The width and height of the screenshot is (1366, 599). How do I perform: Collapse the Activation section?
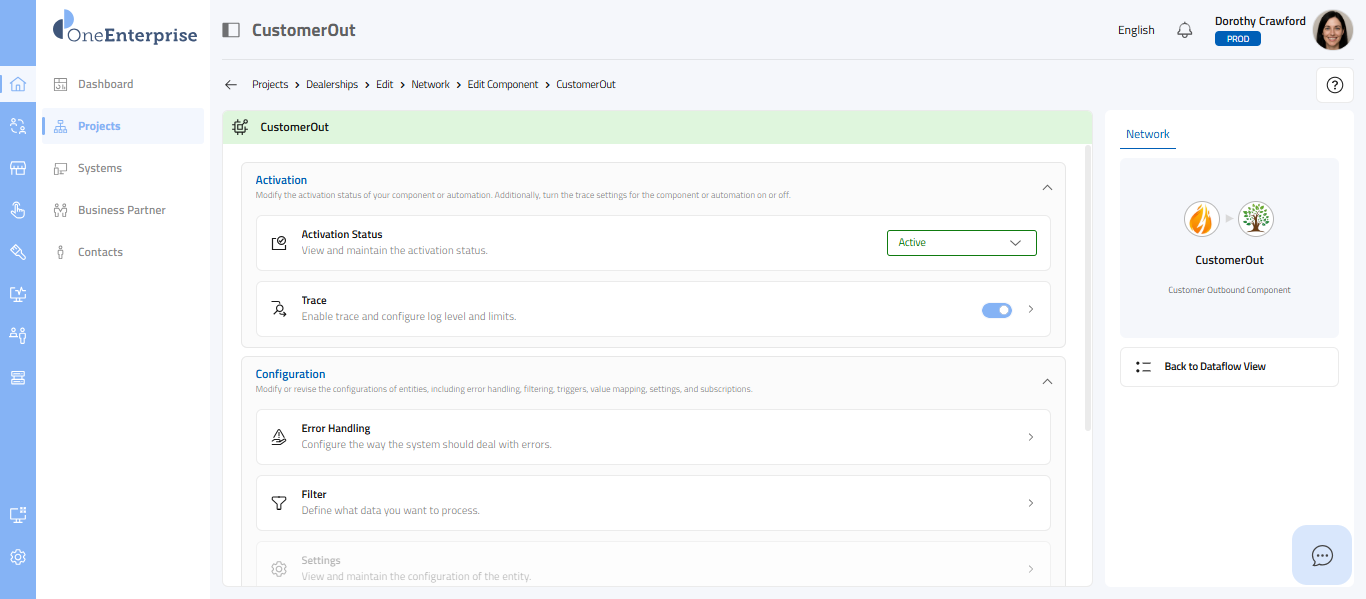(x=1047, y=187)
